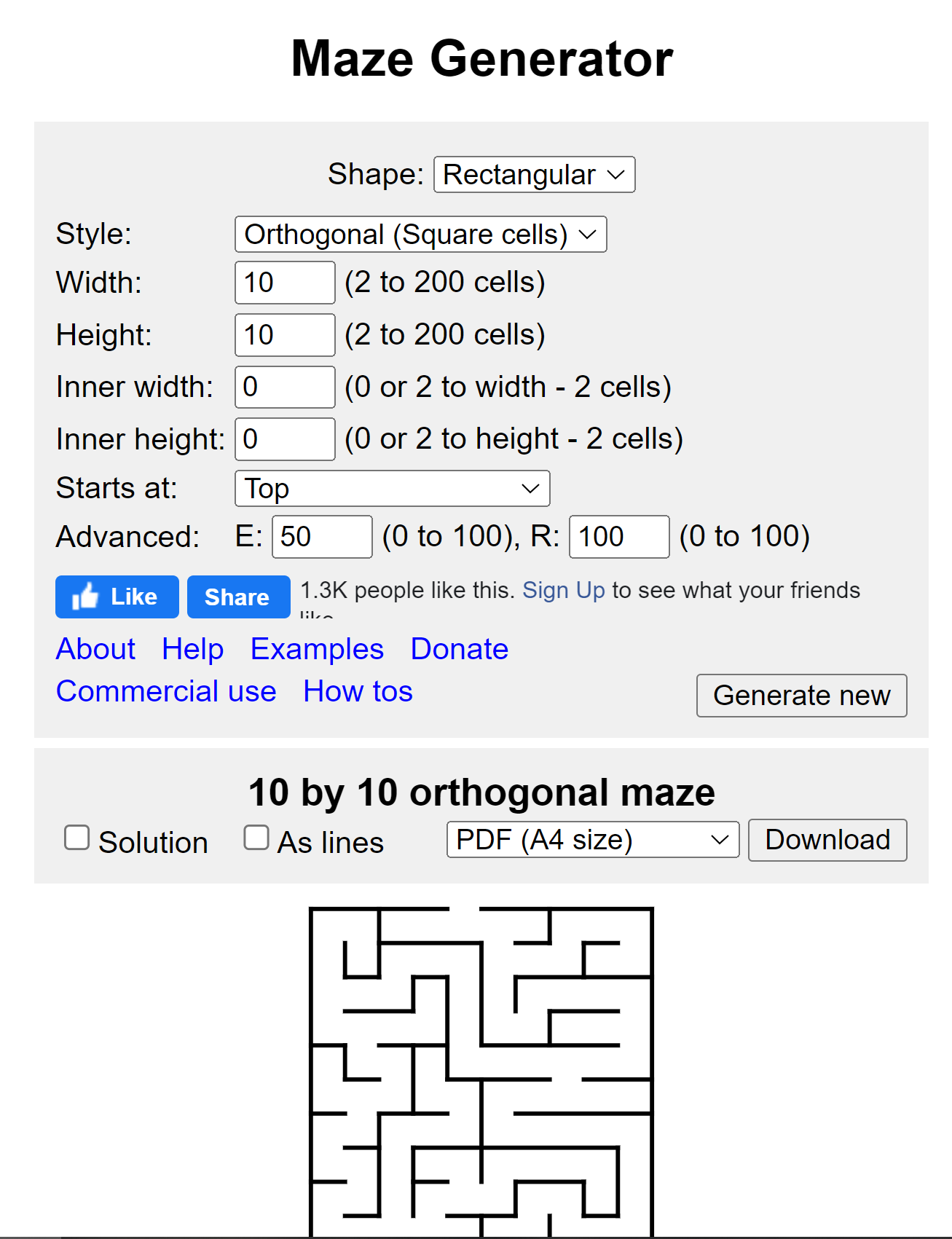952x1239 pixels.
Task: Enable the As lines checkbox
Action: pyautogui.click(x=256, y=838)
